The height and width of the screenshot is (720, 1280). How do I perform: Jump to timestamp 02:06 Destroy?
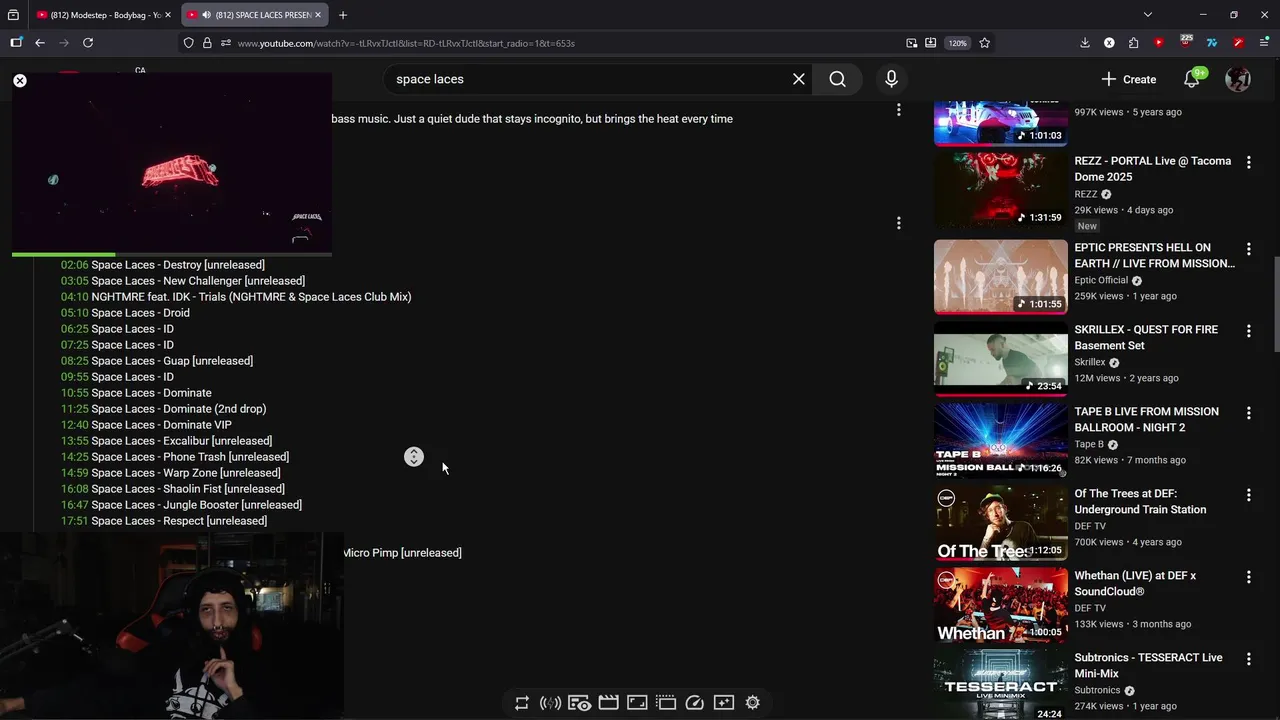75,265
